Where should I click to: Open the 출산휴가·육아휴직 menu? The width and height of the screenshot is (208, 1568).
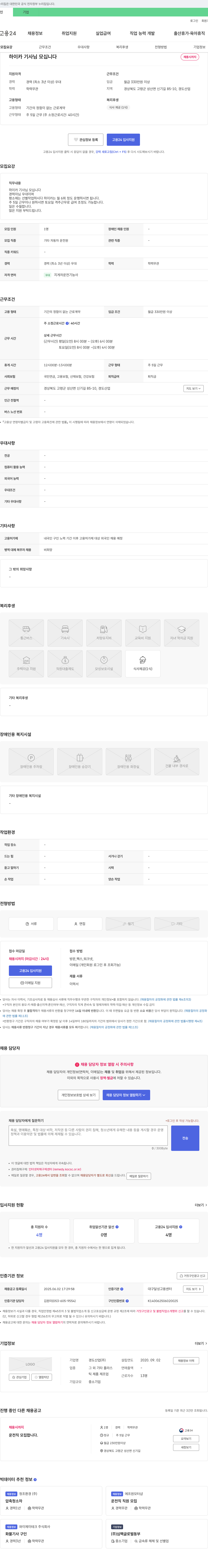click(189, 34)
